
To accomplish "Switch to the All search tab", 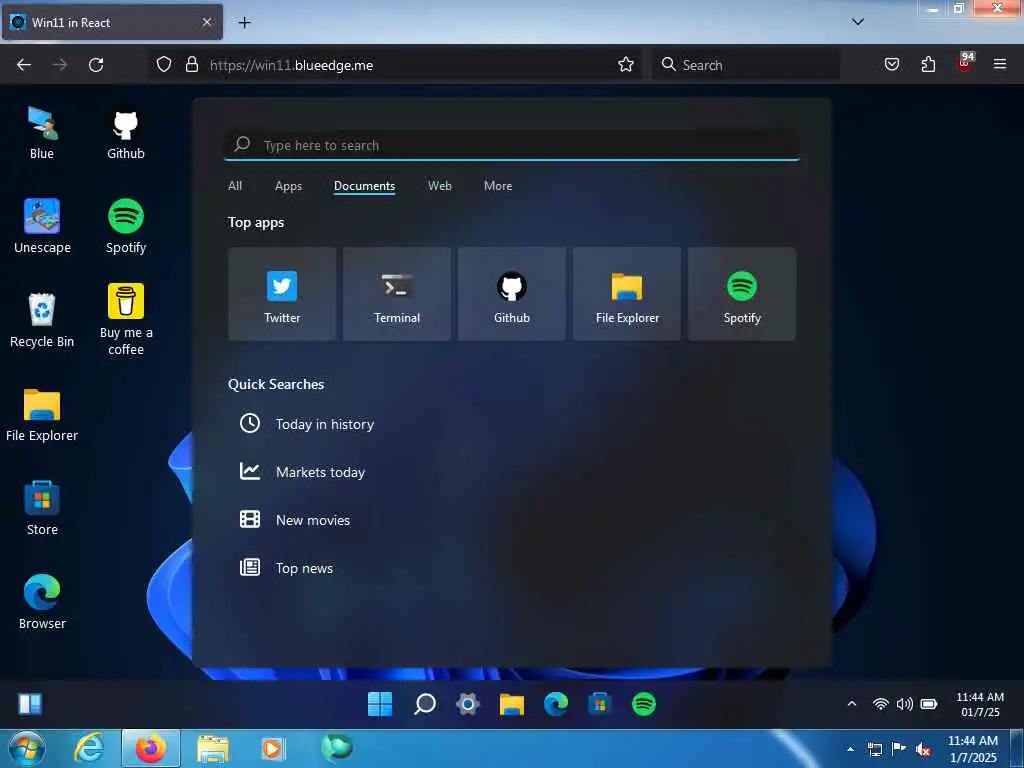I will tap(235, 186).
